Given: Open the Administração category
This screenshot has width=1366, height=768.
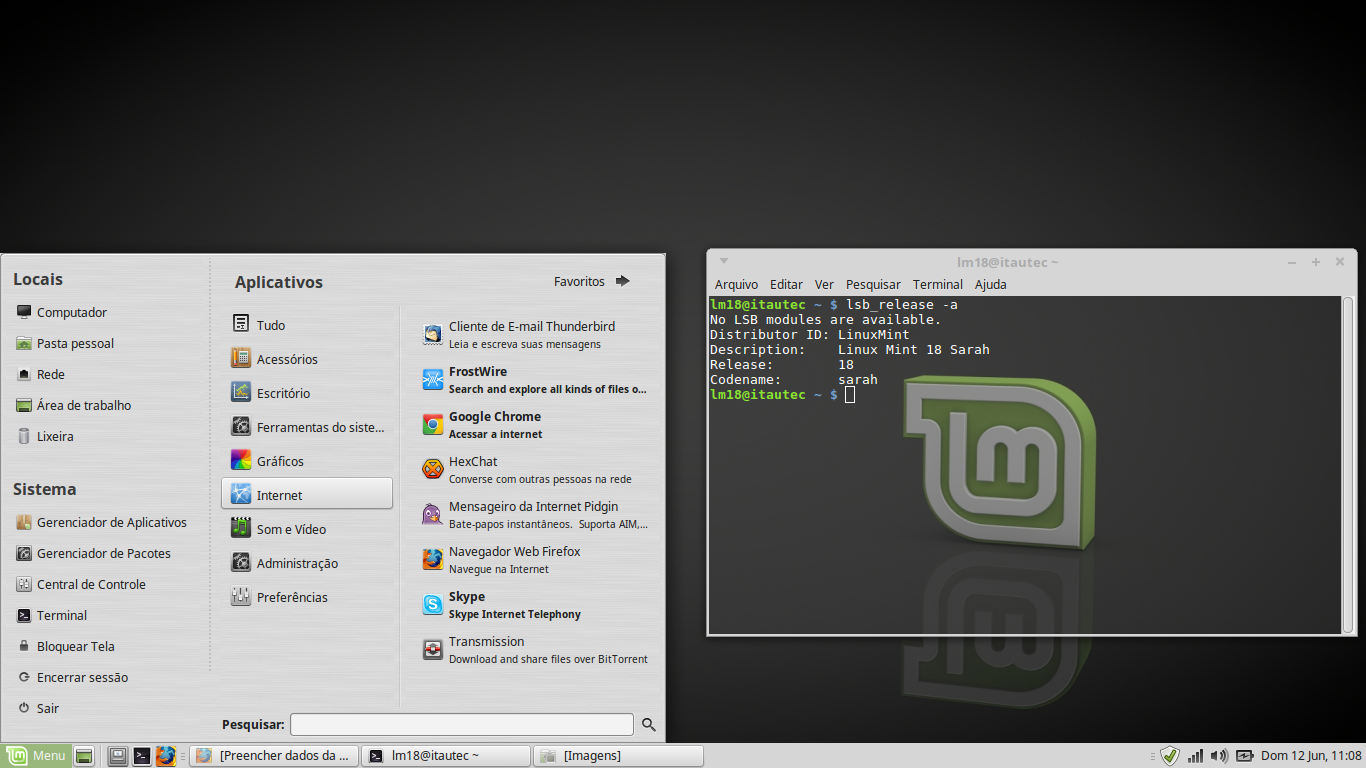Looking at the screenshot, I should tap(306, 563).
